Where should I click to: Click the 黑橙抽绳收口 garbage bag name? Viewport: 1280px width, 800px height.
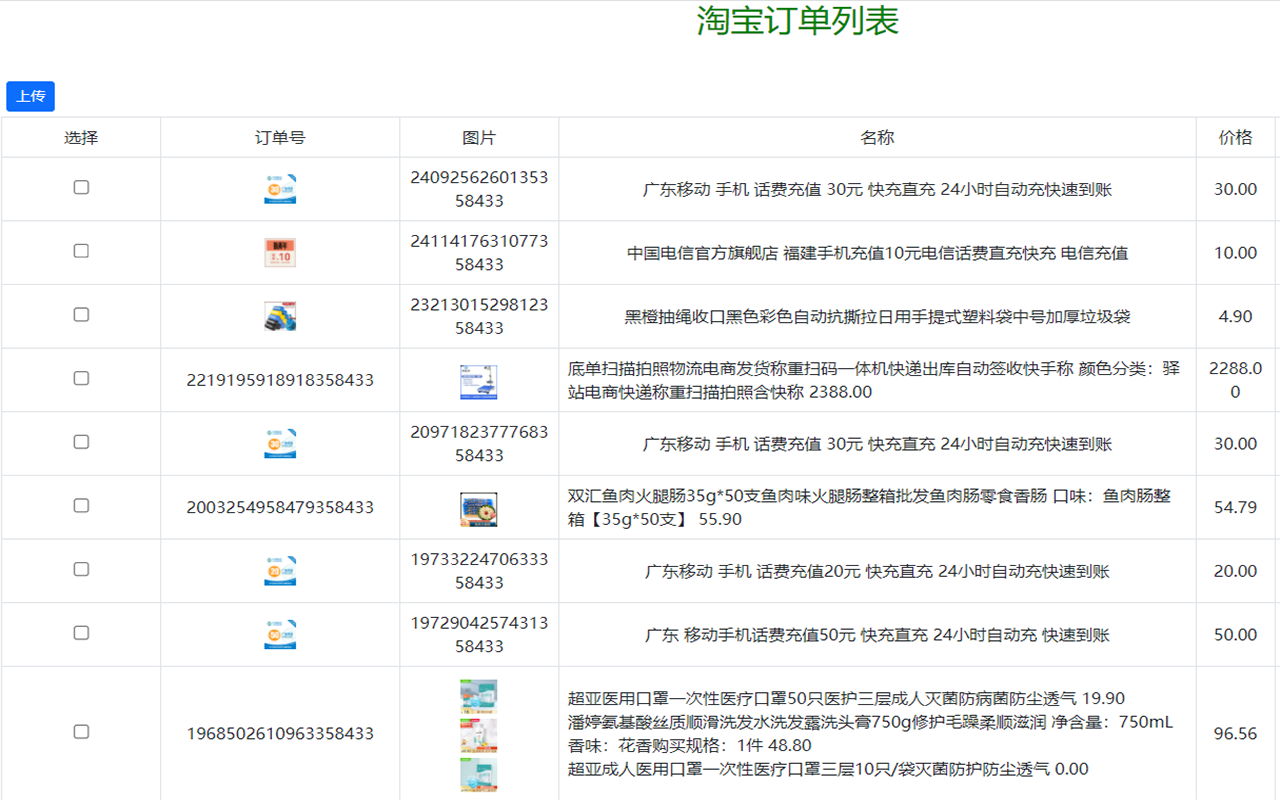point(877,317)
